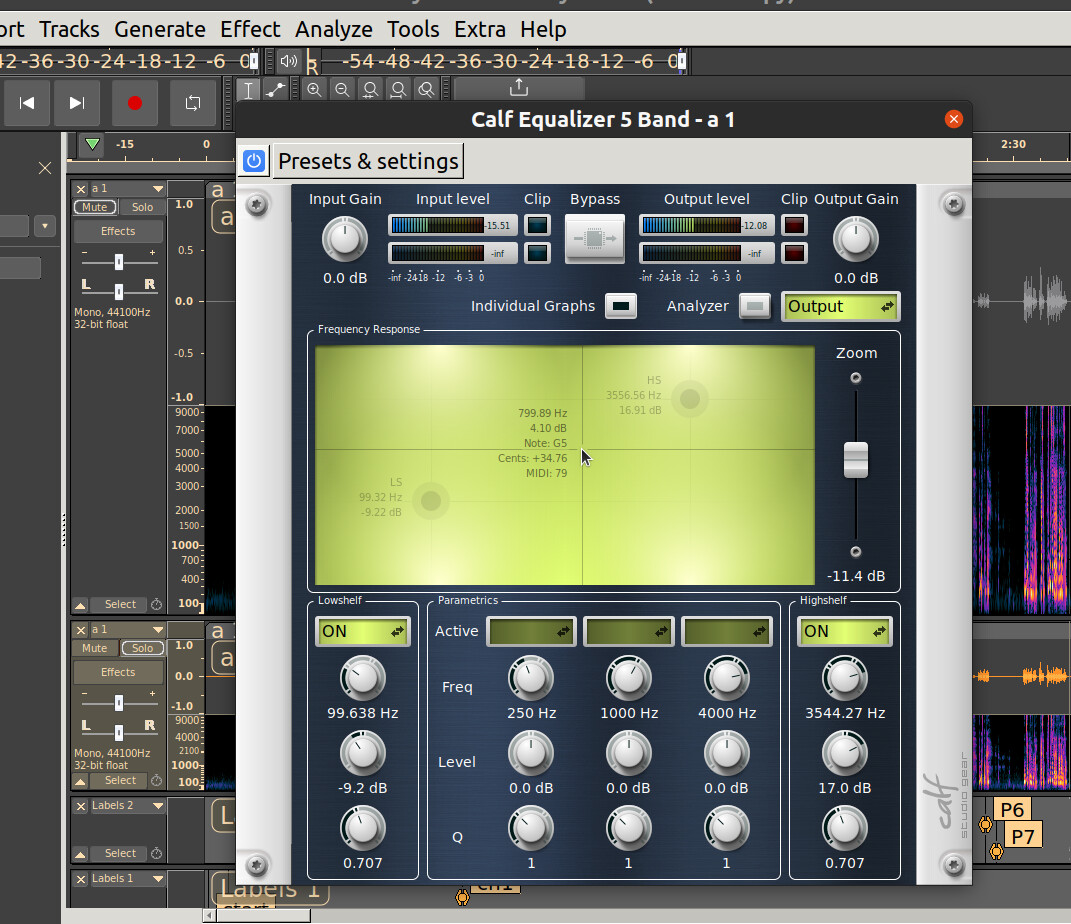Toggle the Individual Graphs switch
Viewport: 1071px width, 924px height.
coord(621,306)
